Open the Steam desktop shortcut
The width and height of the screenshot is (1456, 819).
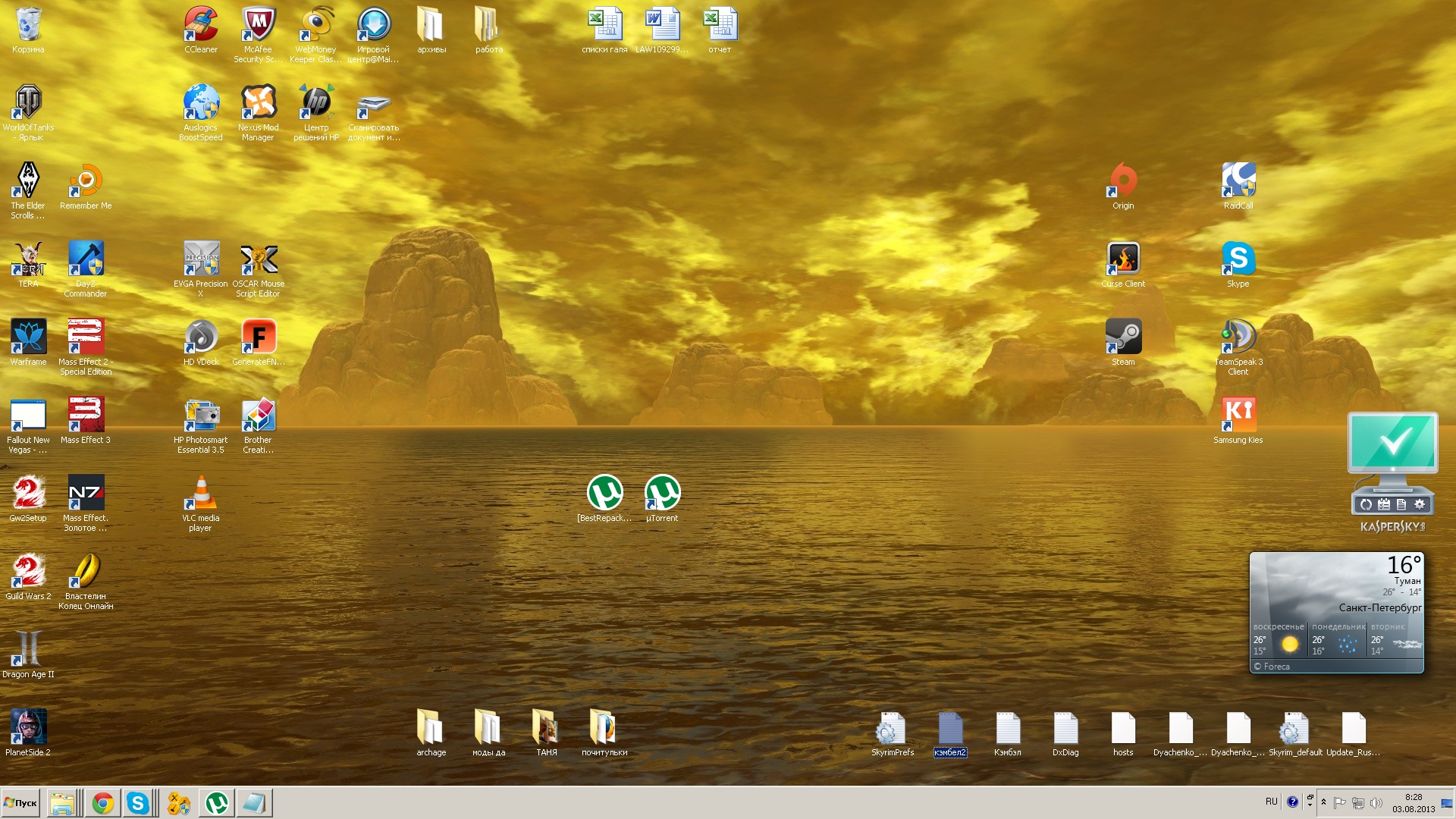(x=1123, y=337)
